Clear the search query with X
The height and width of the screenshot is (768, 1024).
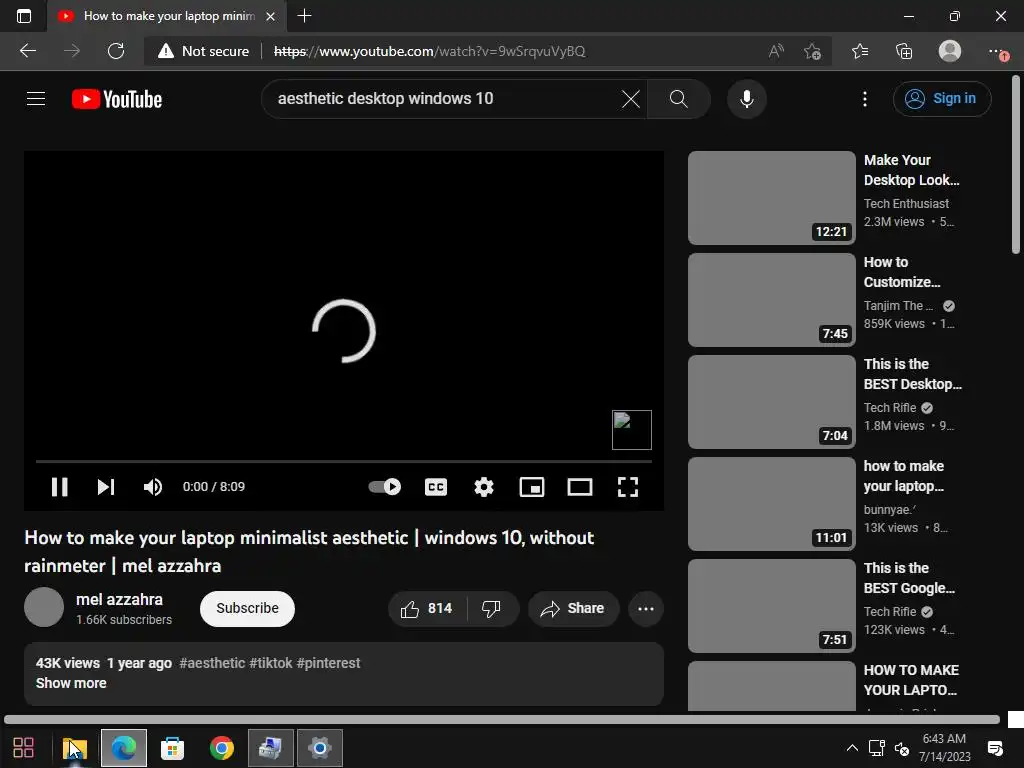tap(630, 99)
